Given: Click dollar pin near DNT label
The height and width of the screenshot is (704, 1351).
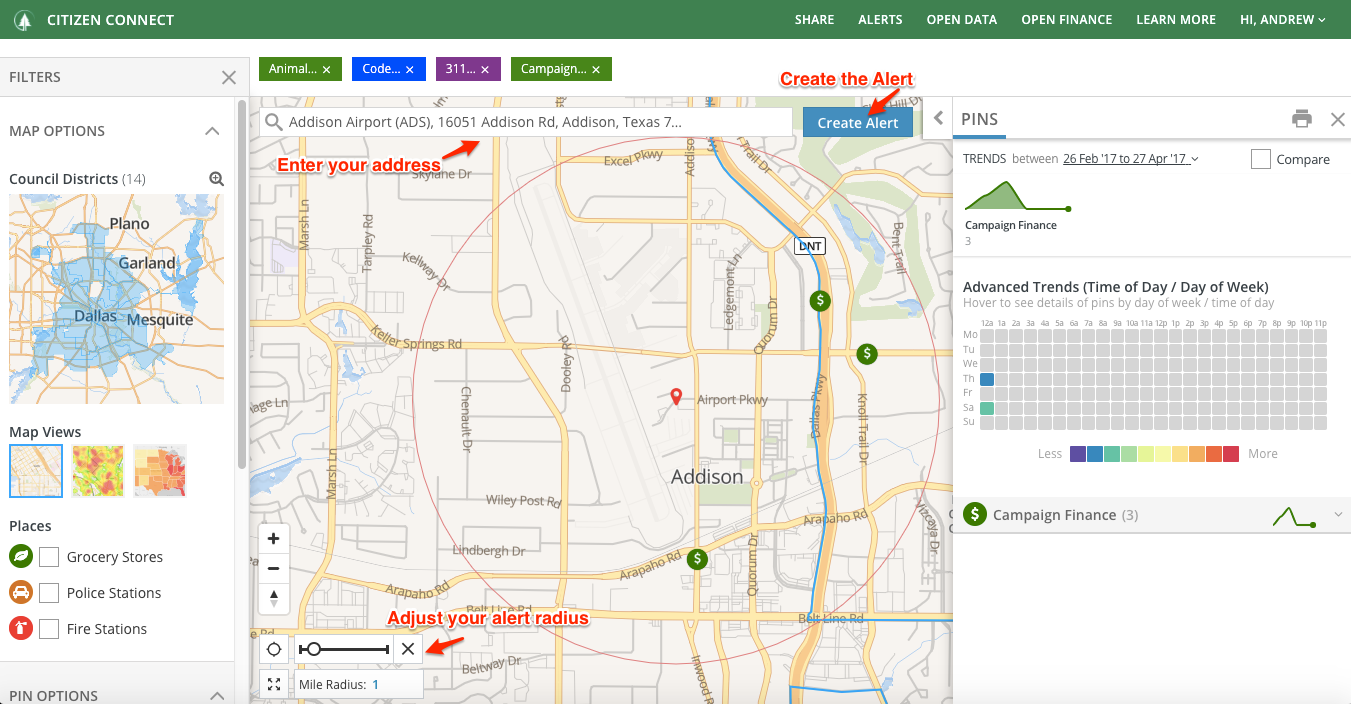Looking at the screenshot, I should point(820,299).
